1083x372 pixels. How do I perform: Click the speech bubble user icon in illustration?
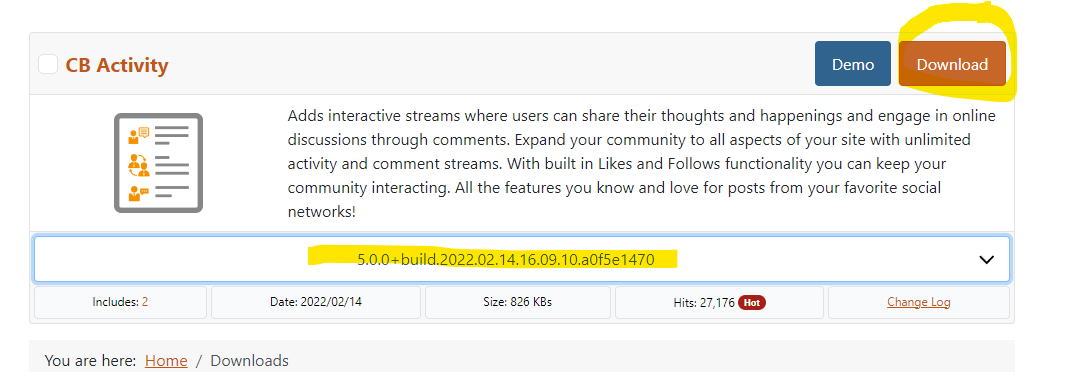point(138,134)
